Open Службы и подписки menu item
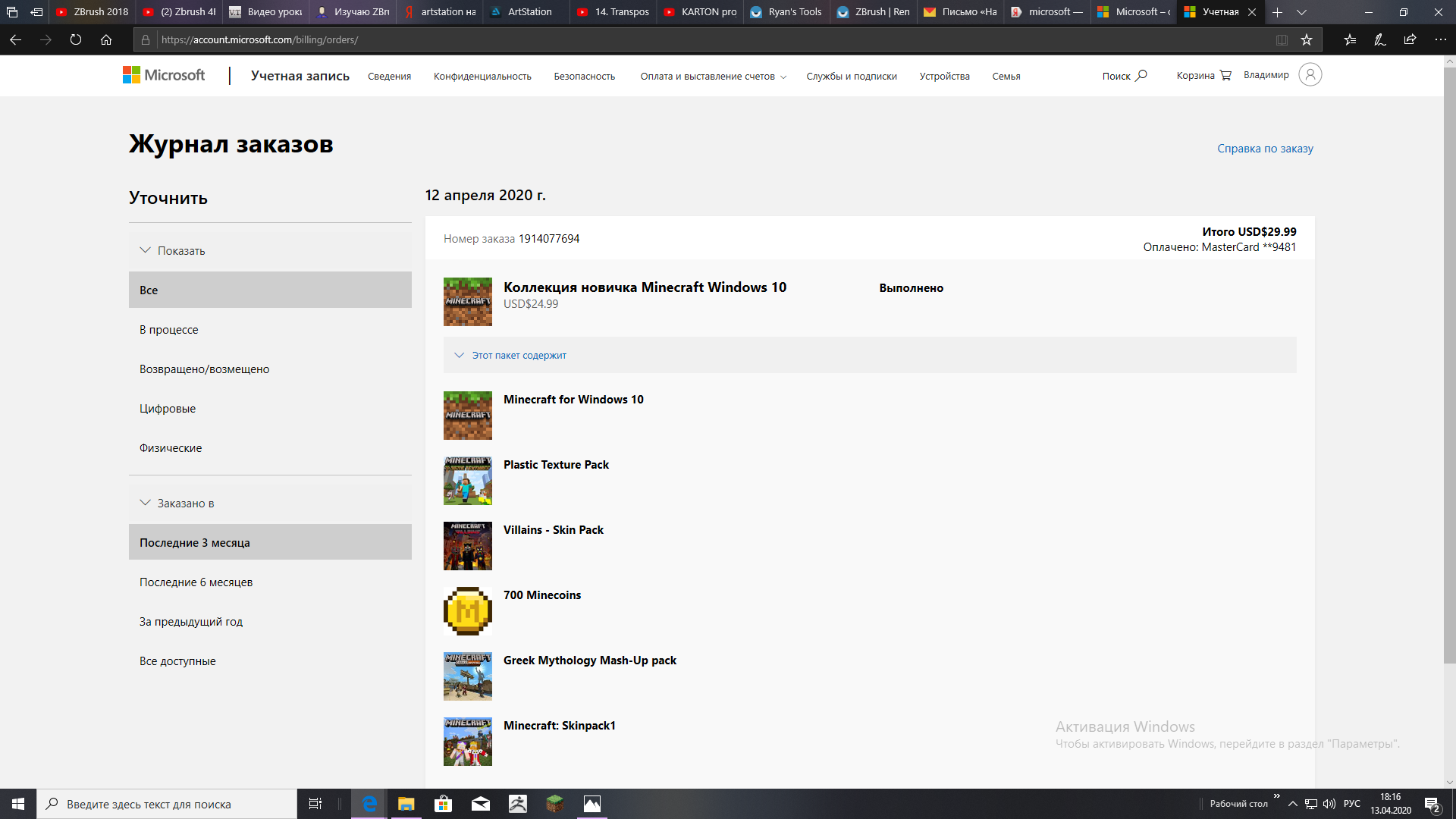This screenshot has height=819, width=1456. tap(852, 77)
